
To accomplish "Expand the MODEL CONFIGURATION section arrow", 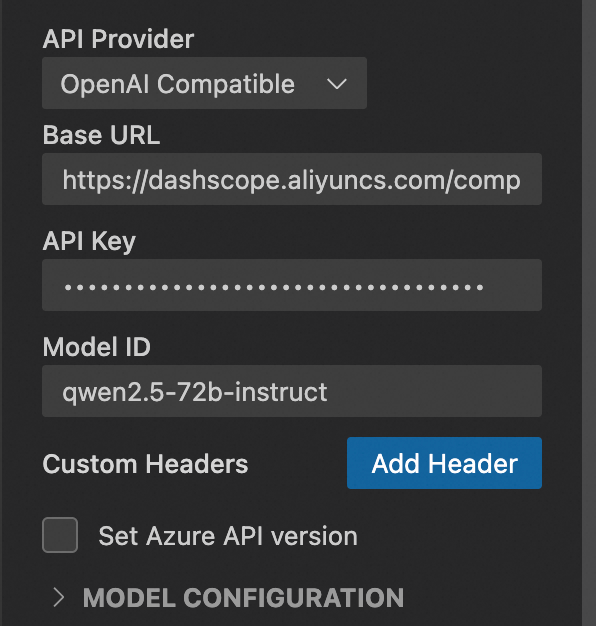I will coord(59,598).
